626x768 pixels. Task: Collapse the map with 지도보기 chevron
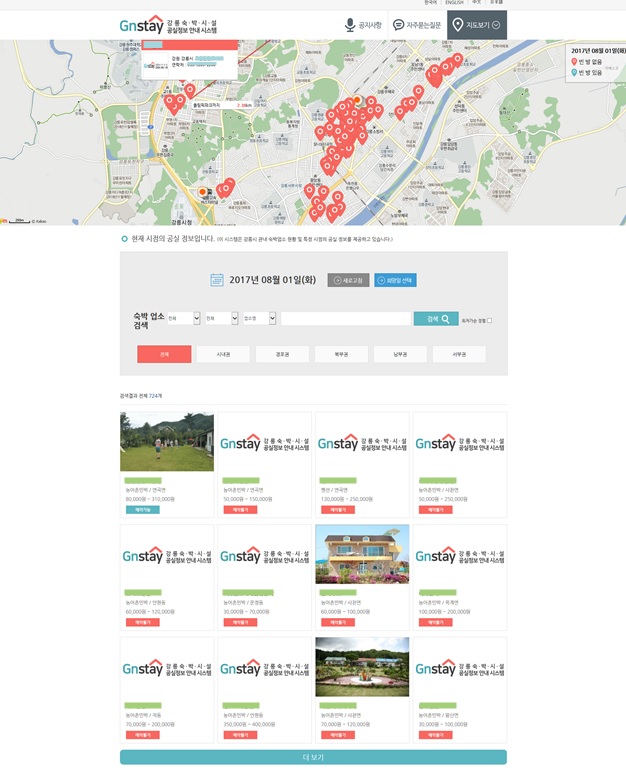click(497, 25)
